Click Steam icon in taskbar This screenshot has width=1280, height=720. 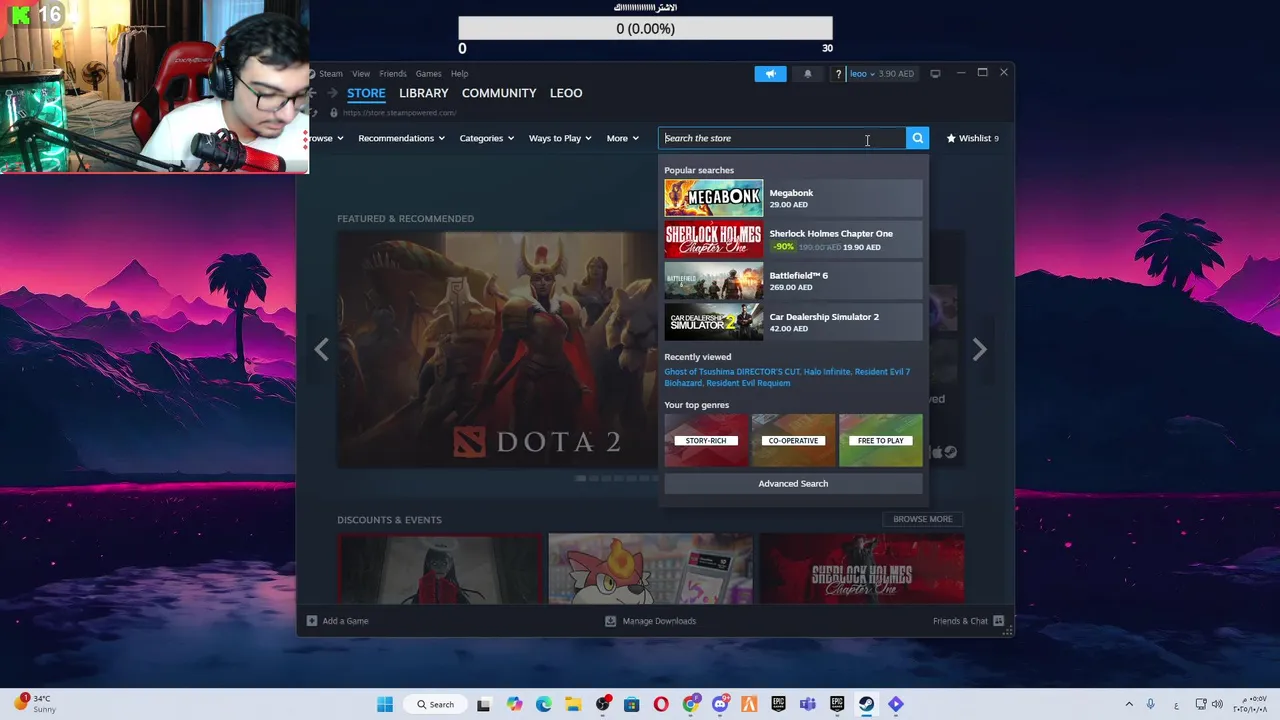866,704
